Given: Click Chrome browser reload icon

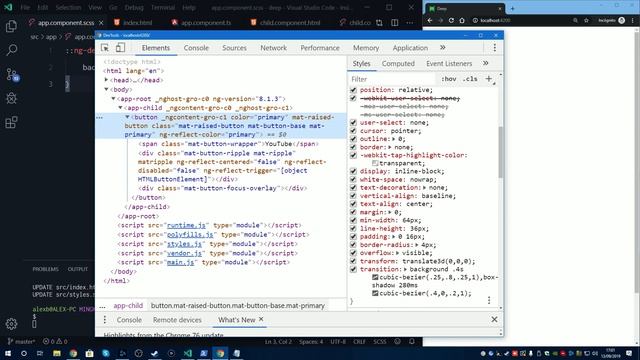Looking at the screenshot, I should [451, 20].
